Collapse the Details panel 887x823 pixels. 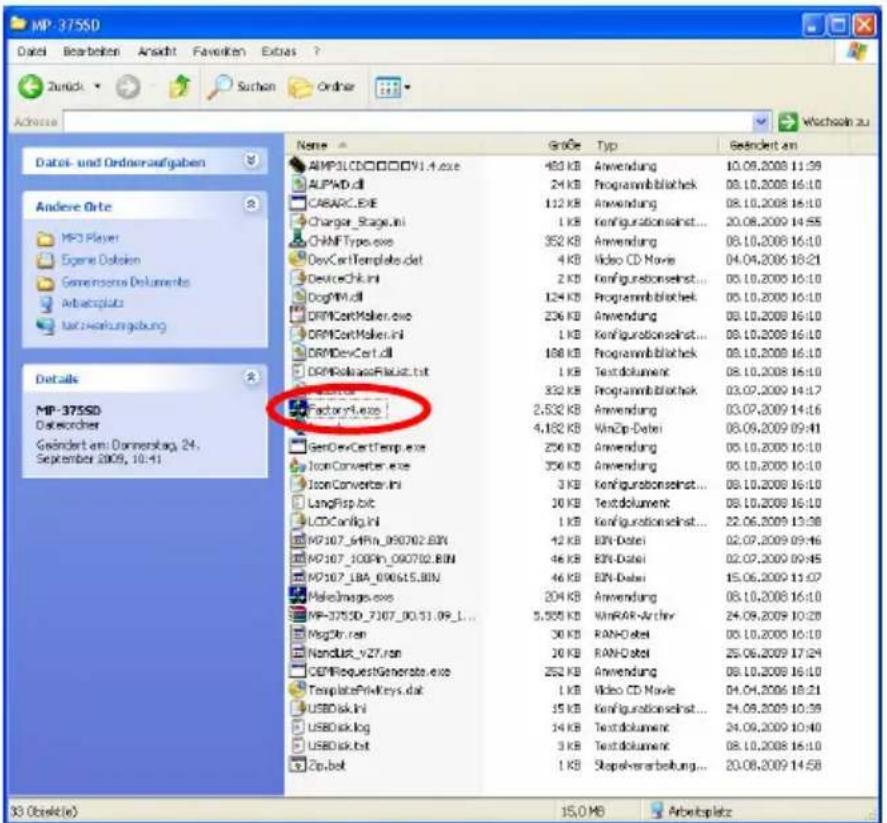(251, 377)
